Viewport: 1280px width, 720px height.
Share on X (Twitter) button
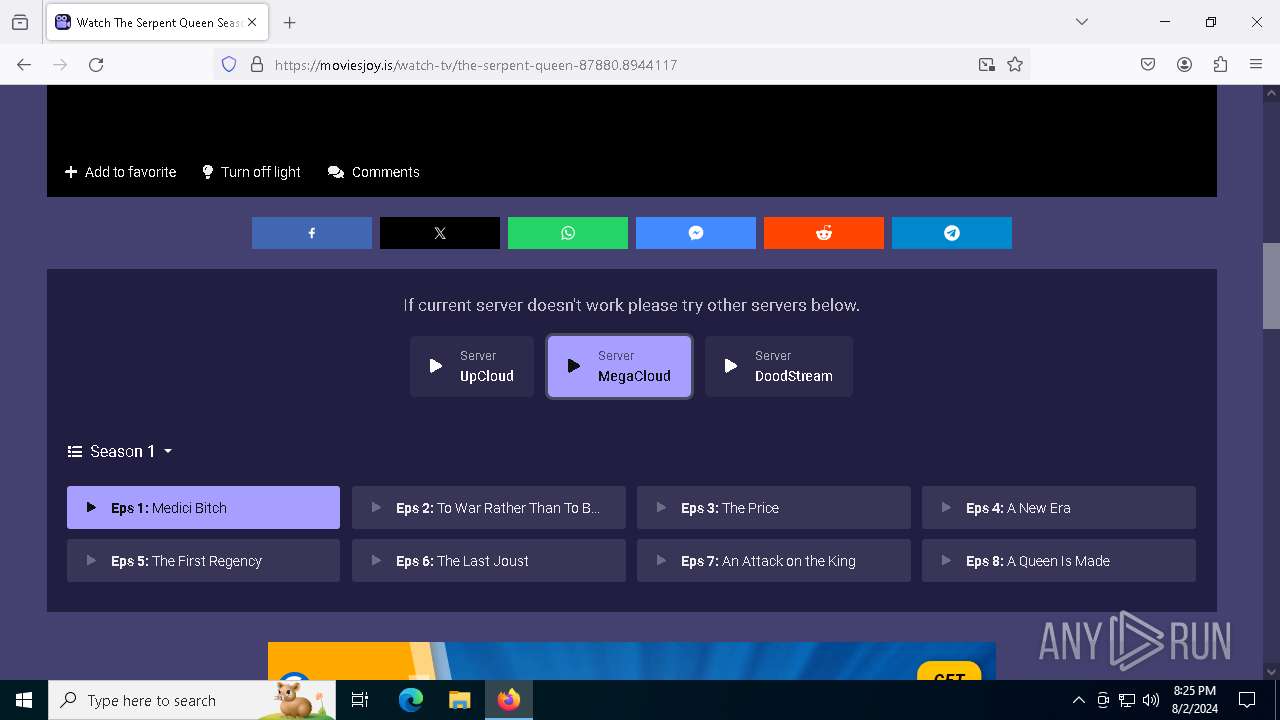440,233
